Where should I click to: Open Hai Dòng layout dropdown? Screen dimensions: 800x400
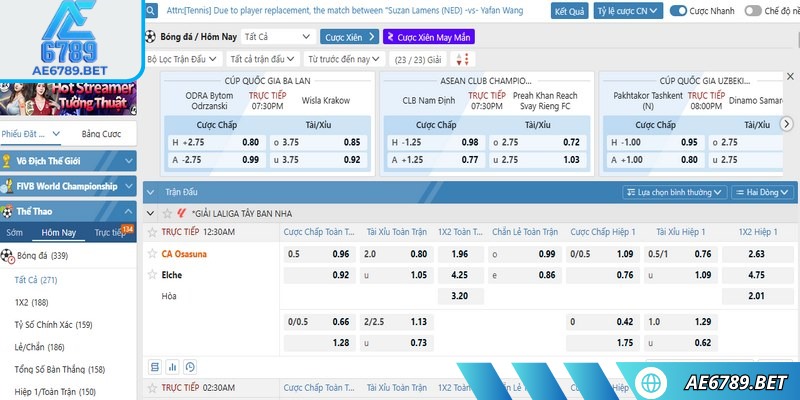(x=763, y=192)
